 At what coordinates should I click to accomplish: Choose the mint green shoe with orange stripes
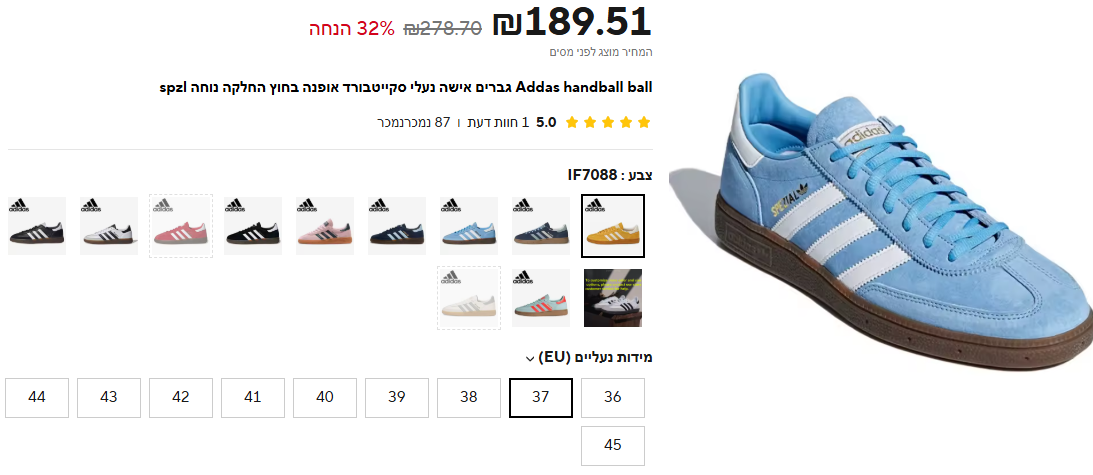[x=541, y=298]
